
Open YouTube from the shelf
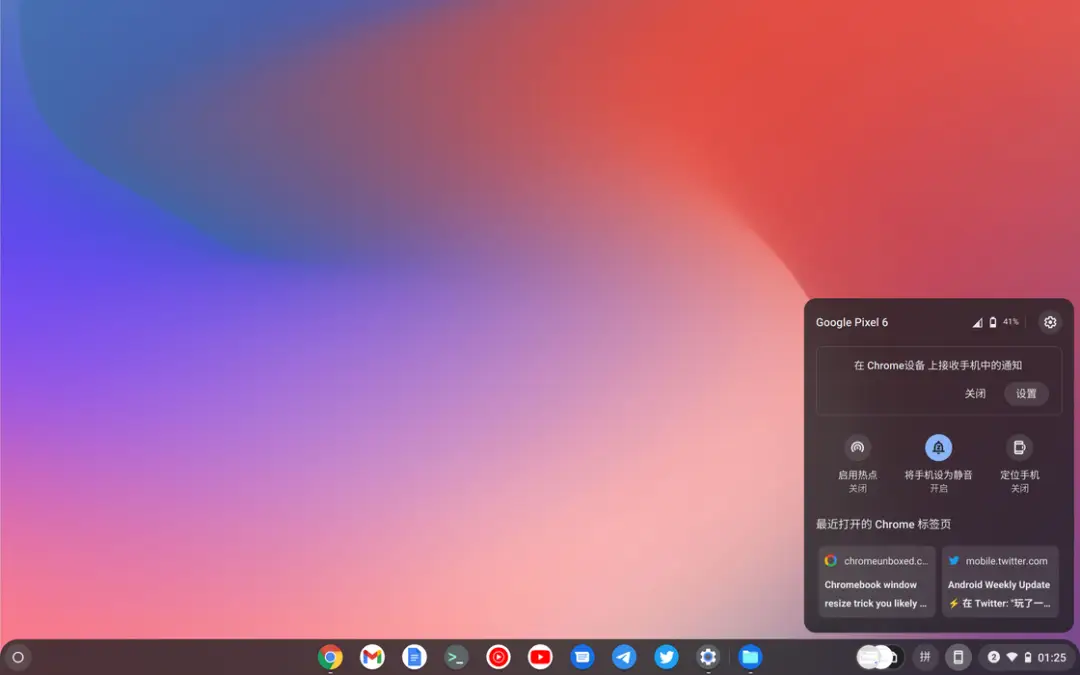[x=540, y=657]
